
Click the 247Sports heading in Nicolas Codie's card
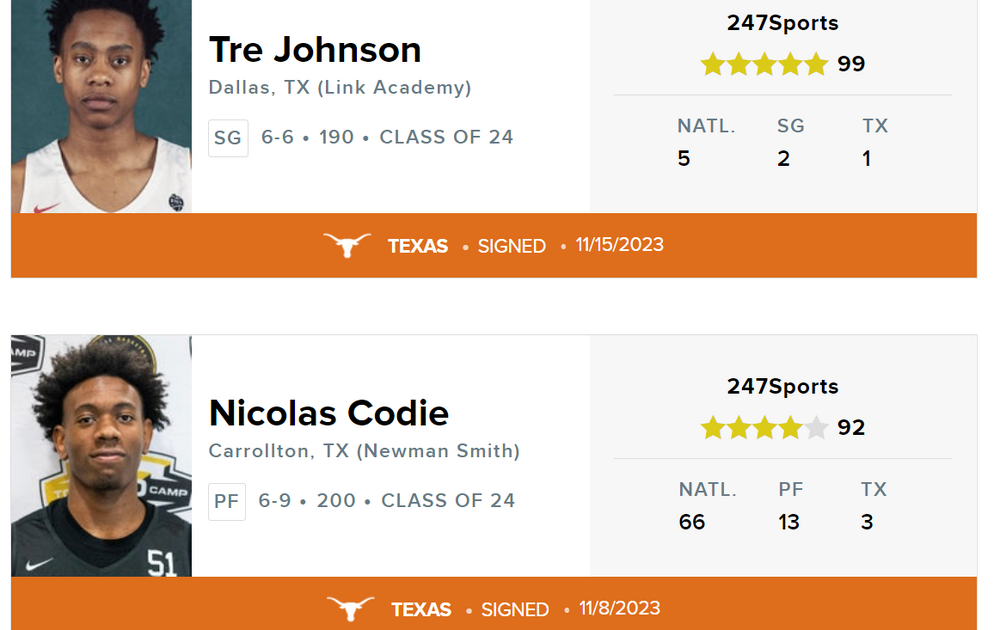click(783, 387)
